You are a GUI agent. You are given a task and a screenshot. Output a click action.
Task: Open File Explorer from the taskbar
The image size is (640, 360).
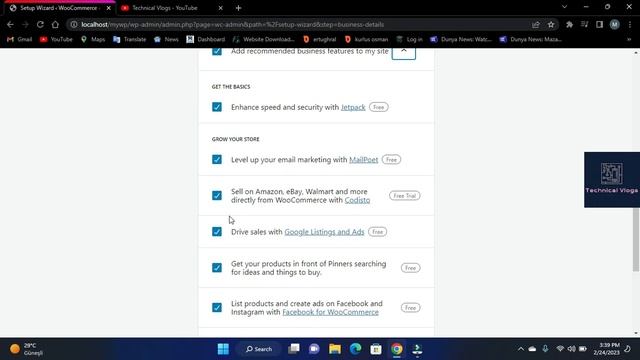point(335,349)
